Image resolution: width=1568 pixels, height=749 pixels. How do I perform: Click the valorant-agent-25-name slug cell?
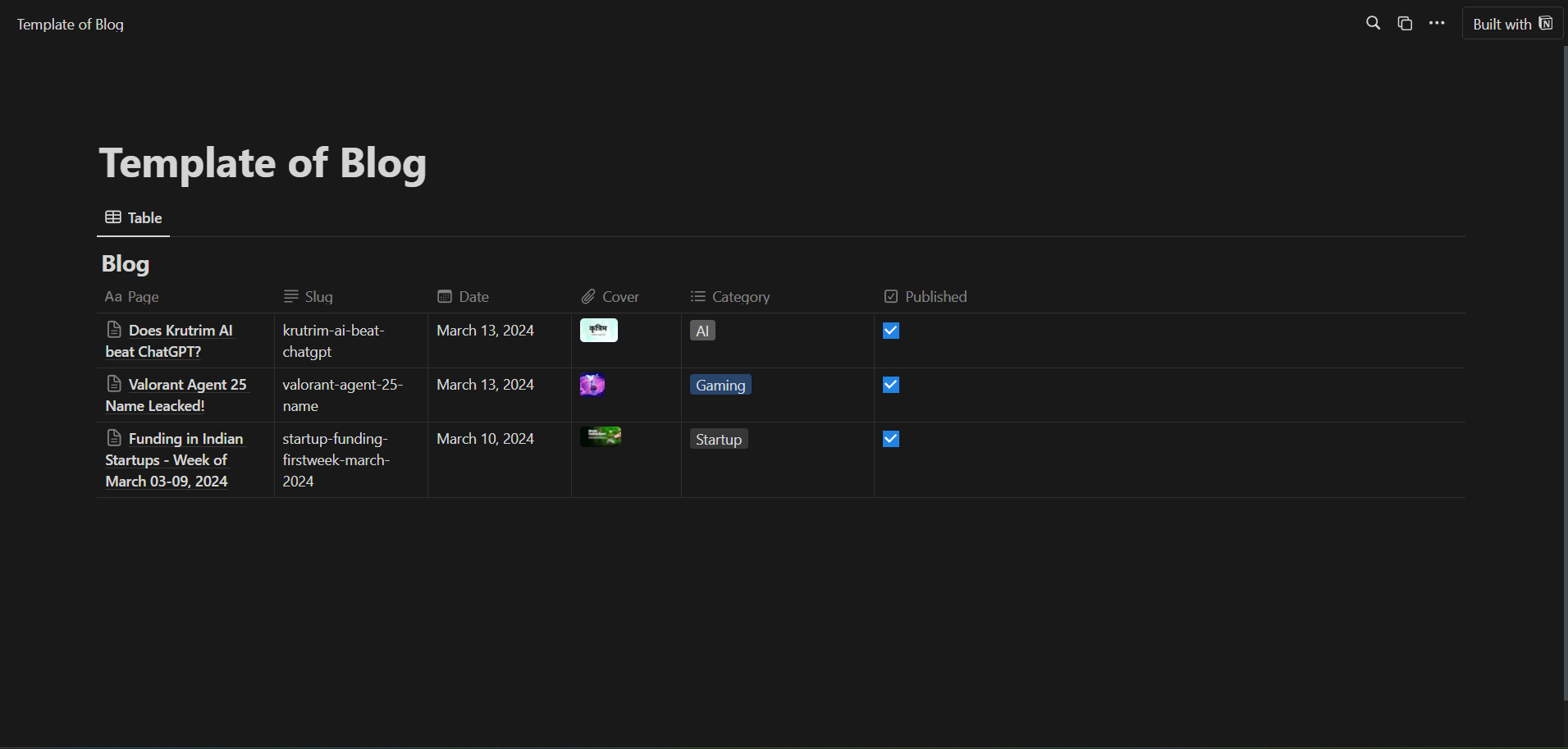pos(351,395)
